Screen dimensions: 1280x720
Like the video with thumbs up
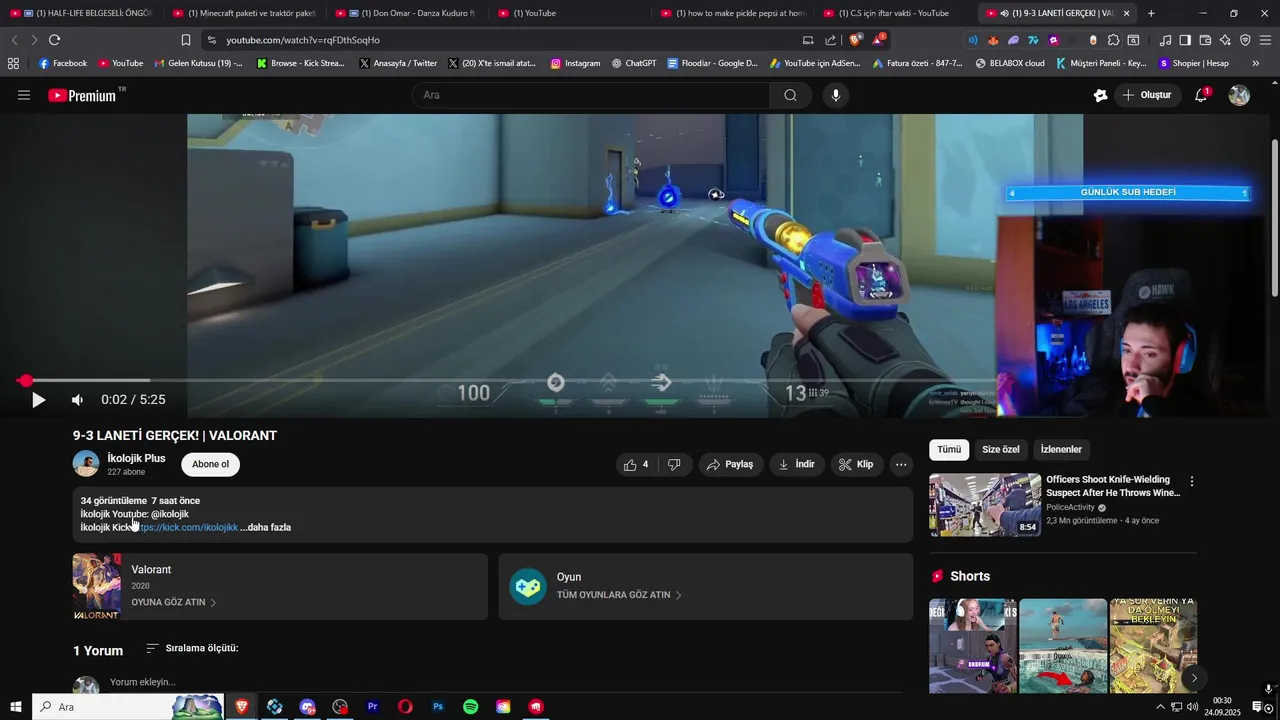pyautogui.click(x=636, y=464)
